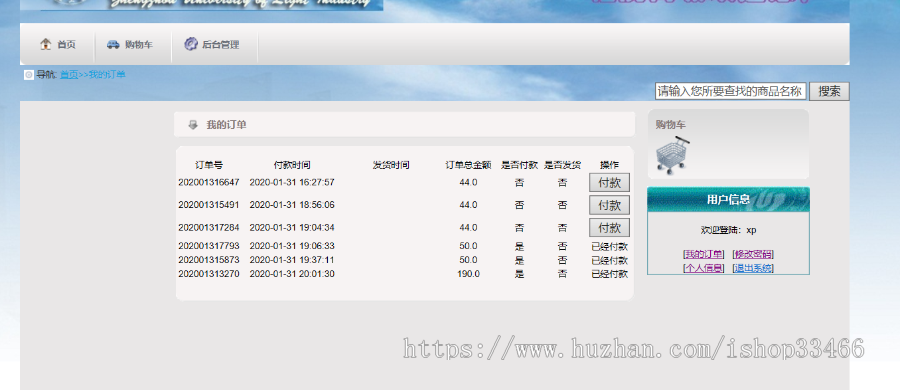The height and width of the screenshot is (390, 900).
Task: Click the 欢迎登陆: xp welcome text
Action: 728,230
